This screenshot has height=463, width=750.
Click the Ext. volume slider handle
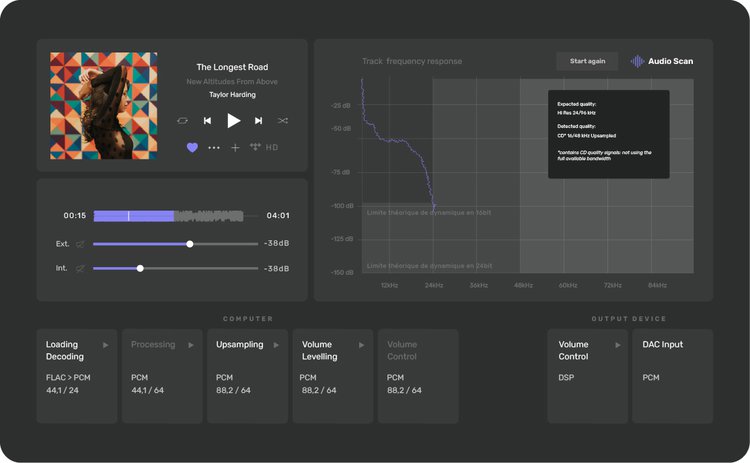pyautogui.click(x=190, y=244)
